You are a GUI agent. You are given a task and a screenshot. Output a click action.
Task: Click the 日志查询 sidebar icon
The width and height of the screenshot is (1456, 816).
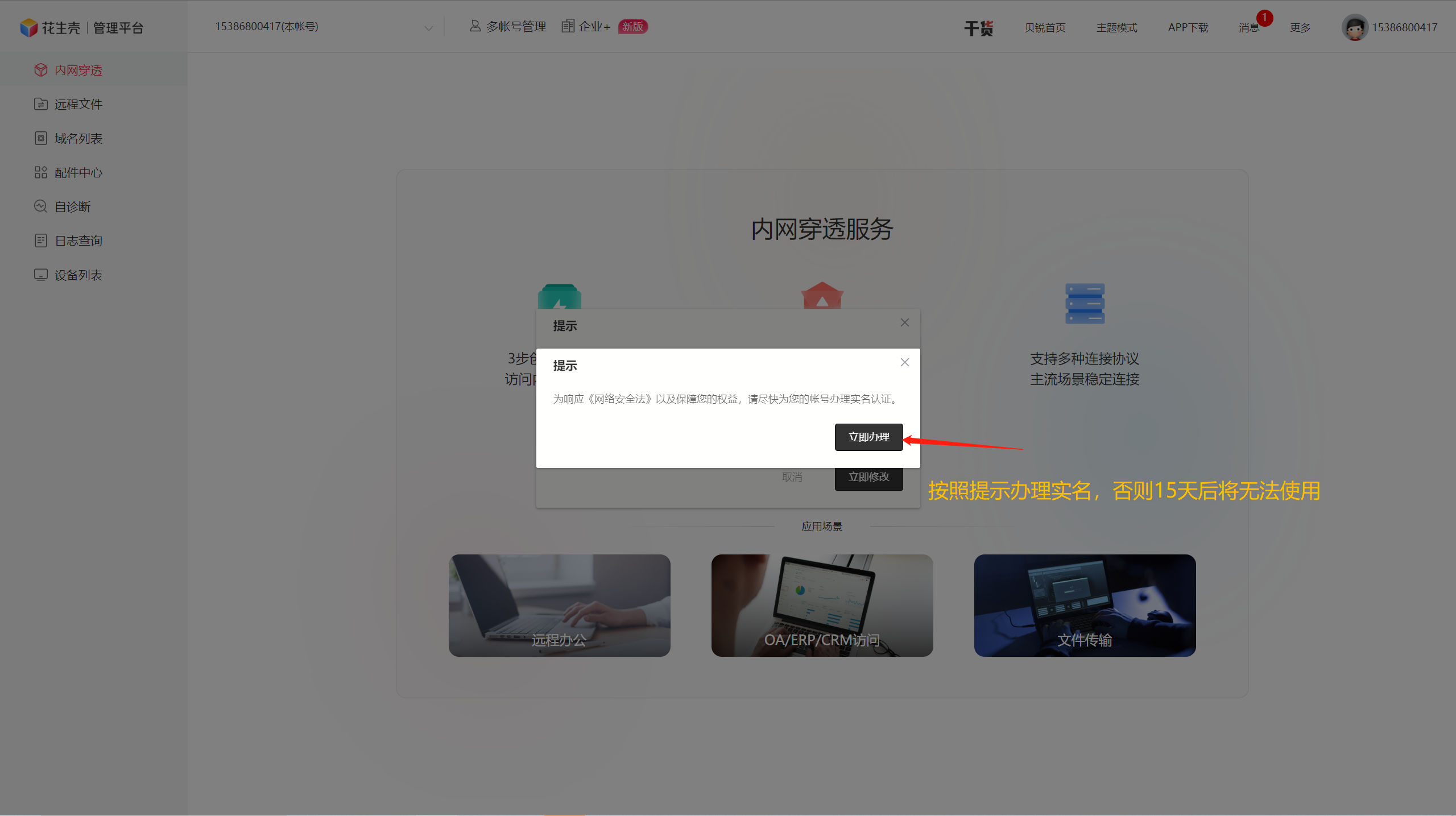tap(40, 241)
